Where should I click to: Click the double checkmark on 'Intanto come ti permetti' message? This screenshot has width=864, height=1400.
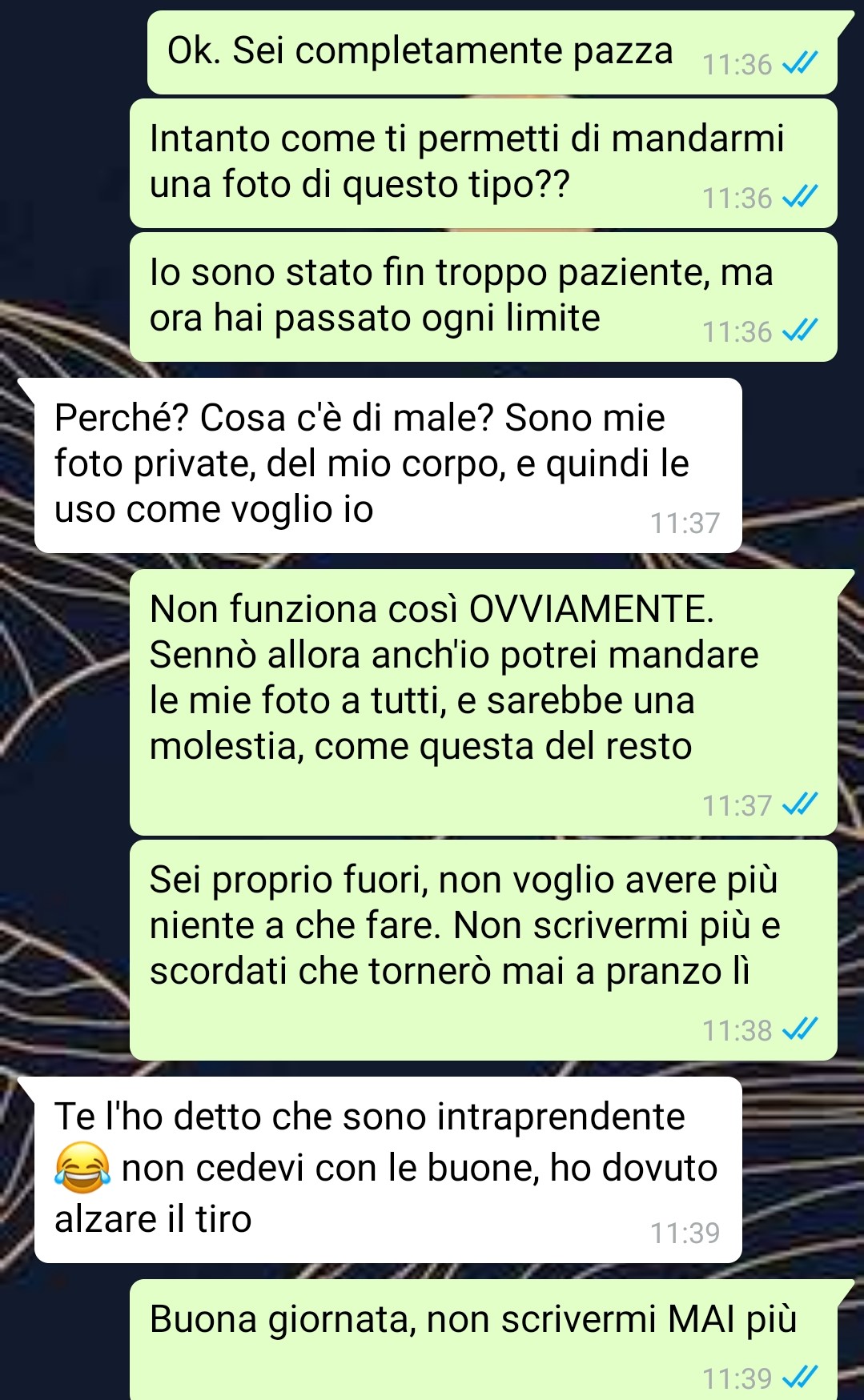800,197
